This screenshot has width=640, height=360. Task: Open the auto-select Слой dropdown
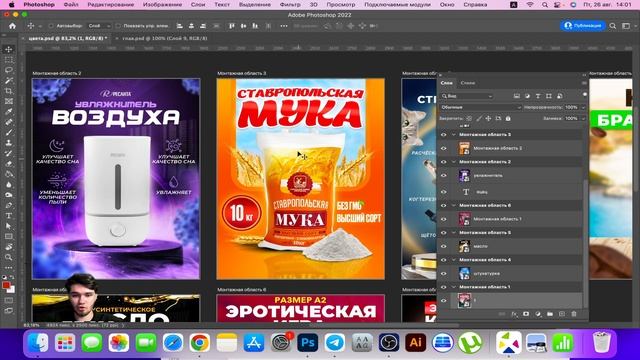click(99, 26)
